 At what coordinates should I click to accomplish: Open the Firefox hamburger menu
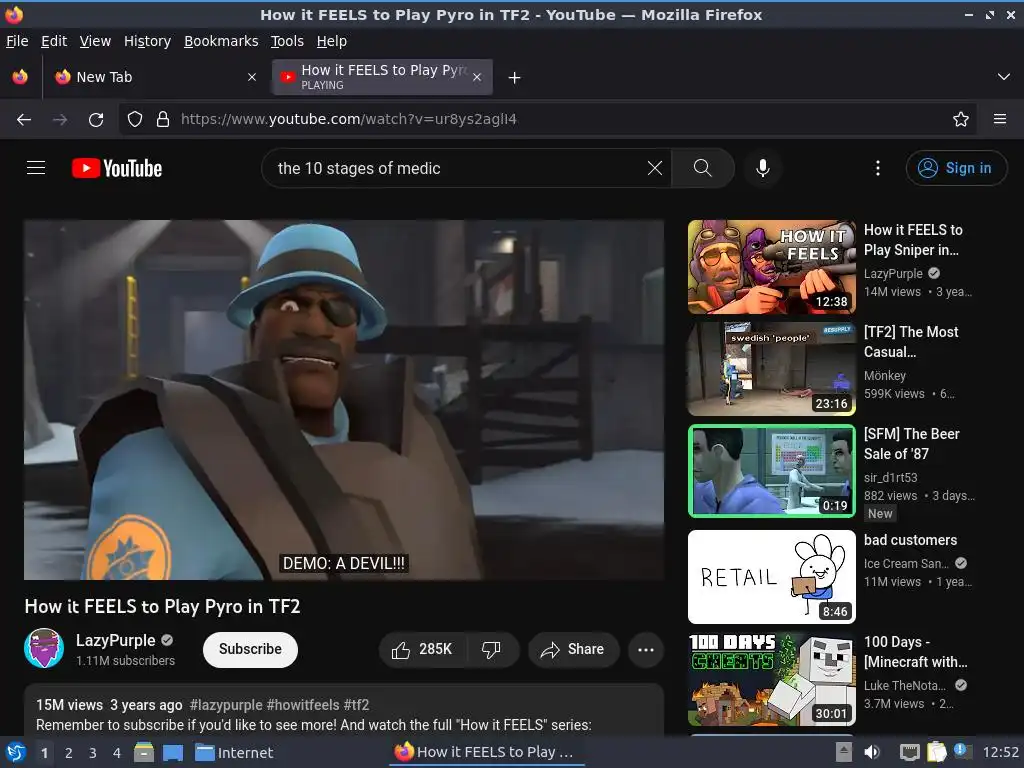1000,120
